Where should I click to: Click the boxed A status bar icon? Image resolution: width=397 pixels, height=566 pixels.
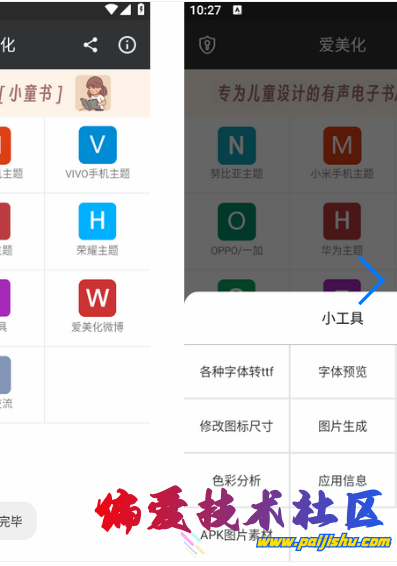237,10
